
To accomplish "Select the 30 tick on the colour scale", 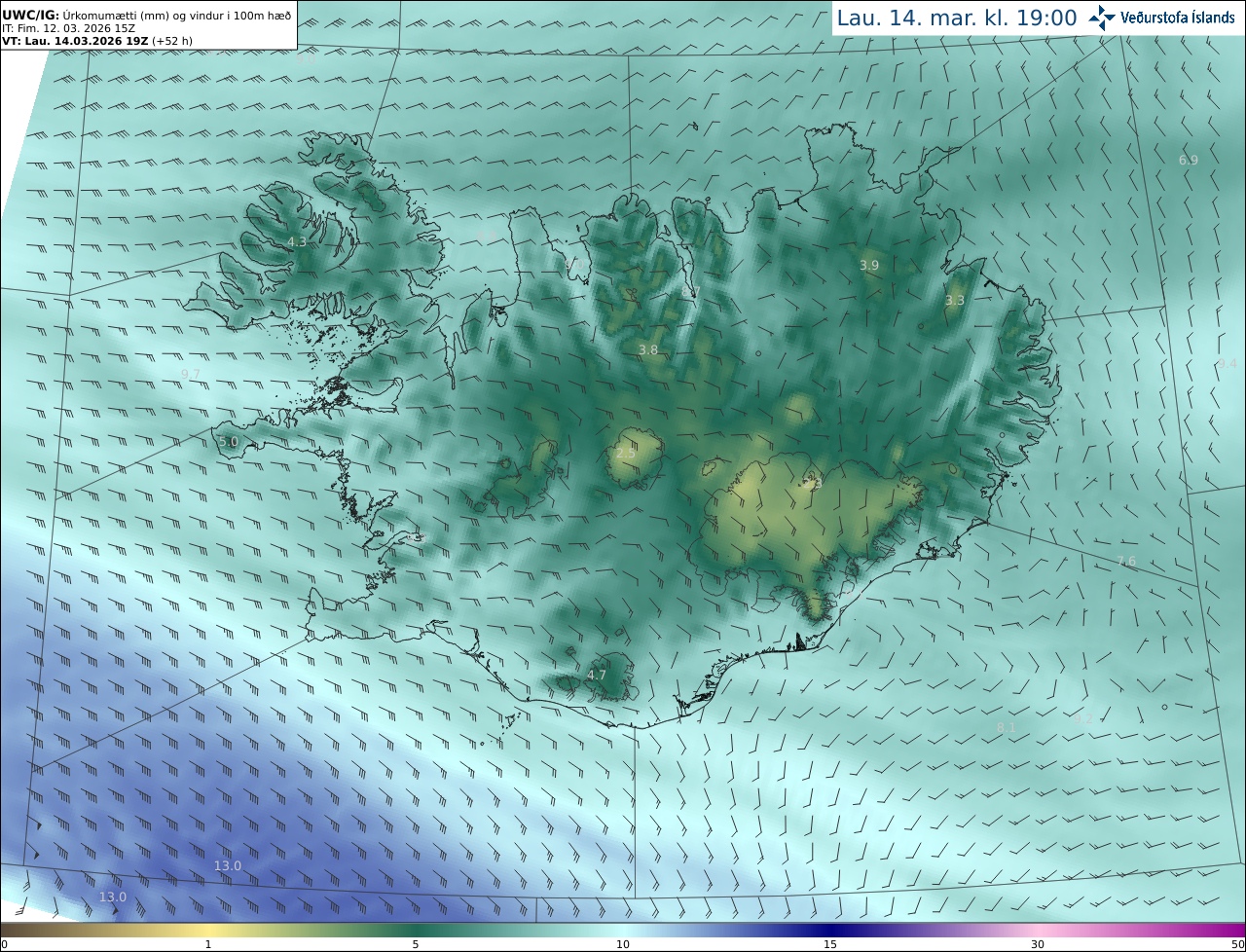I will (x=1038, y=944).
